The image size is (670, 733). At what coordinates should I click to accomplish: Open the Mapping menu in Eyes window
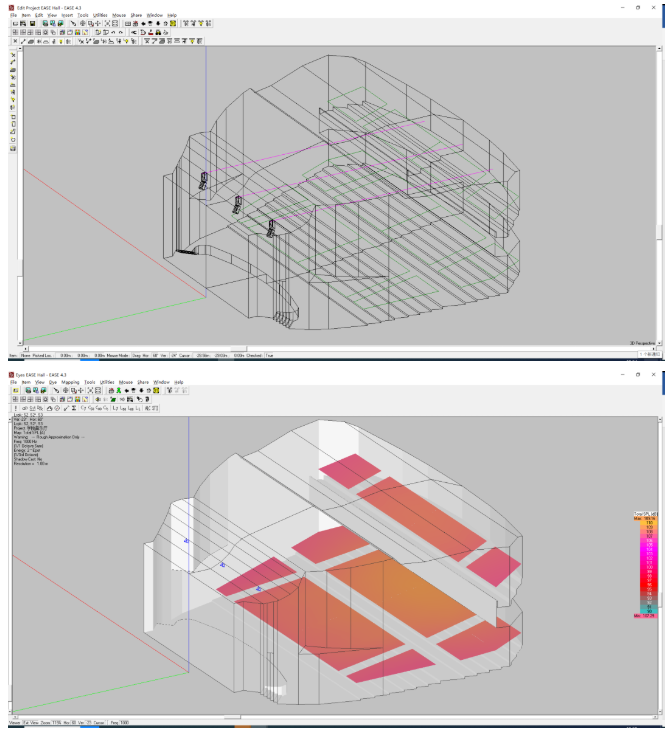pyautogui.click(x=70, y=382)
